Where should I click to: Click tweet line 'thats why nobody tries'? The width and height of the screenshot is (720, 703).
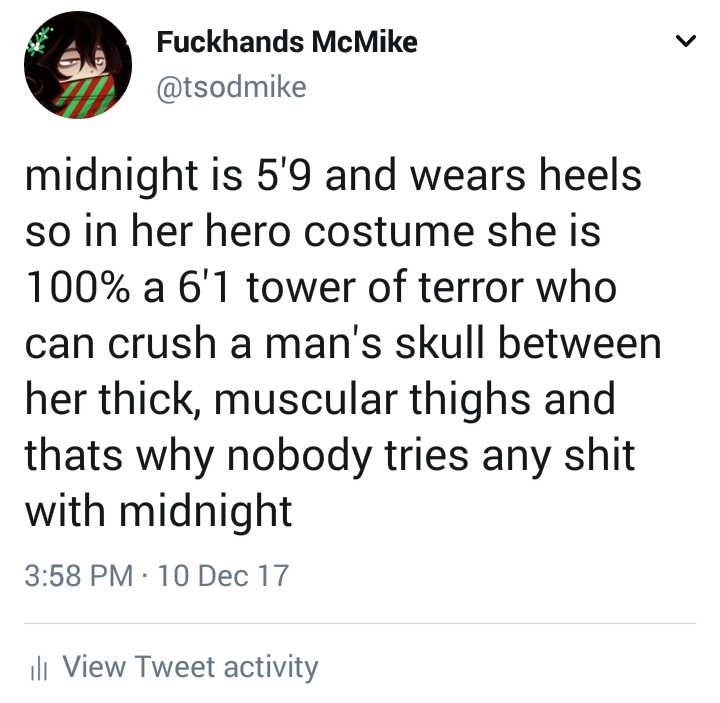coord(330,456)
